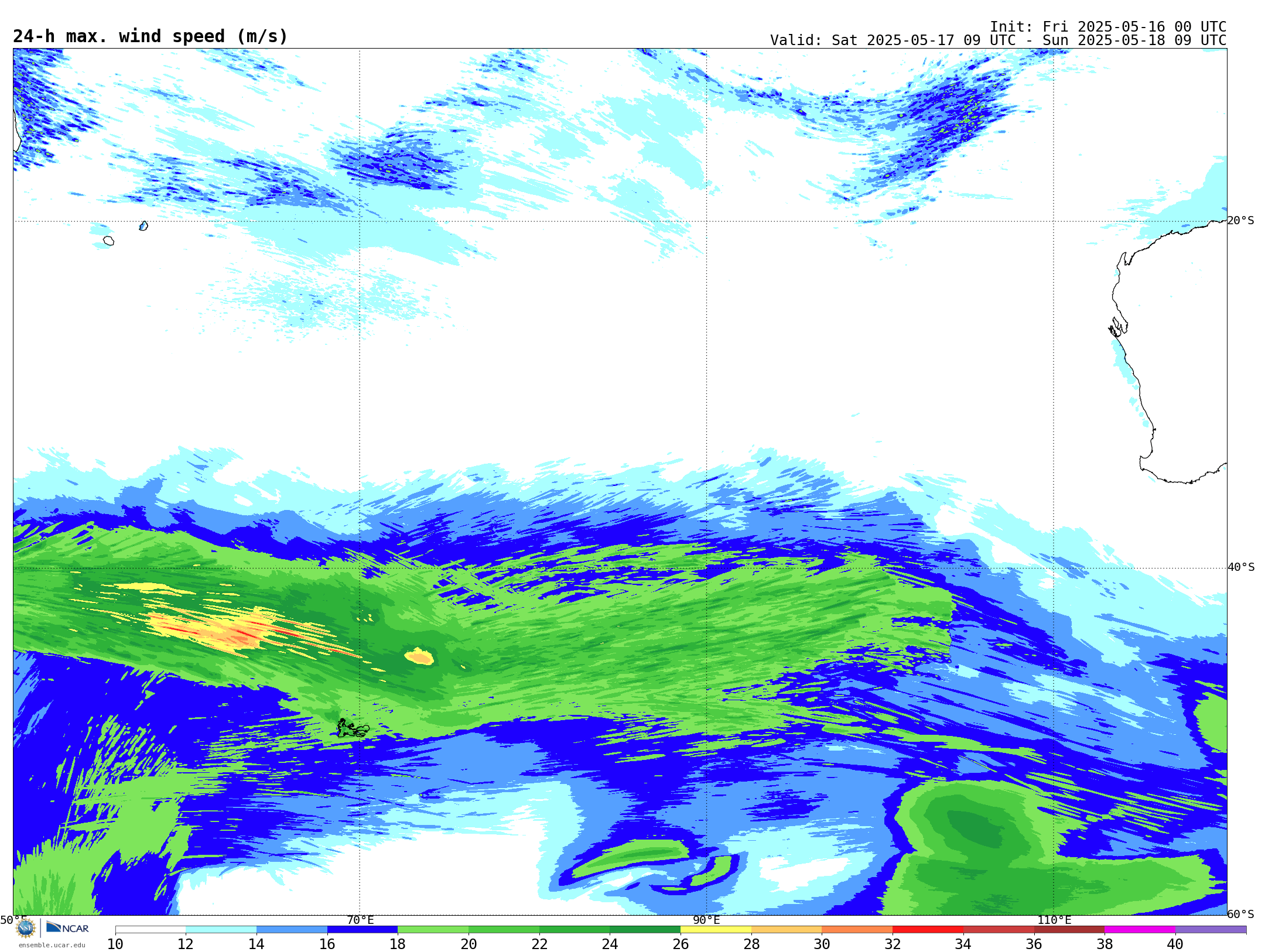Click the colorbar tick label 22
The width and height of the screenshot is (1265, 952).
tap(539, 944)
